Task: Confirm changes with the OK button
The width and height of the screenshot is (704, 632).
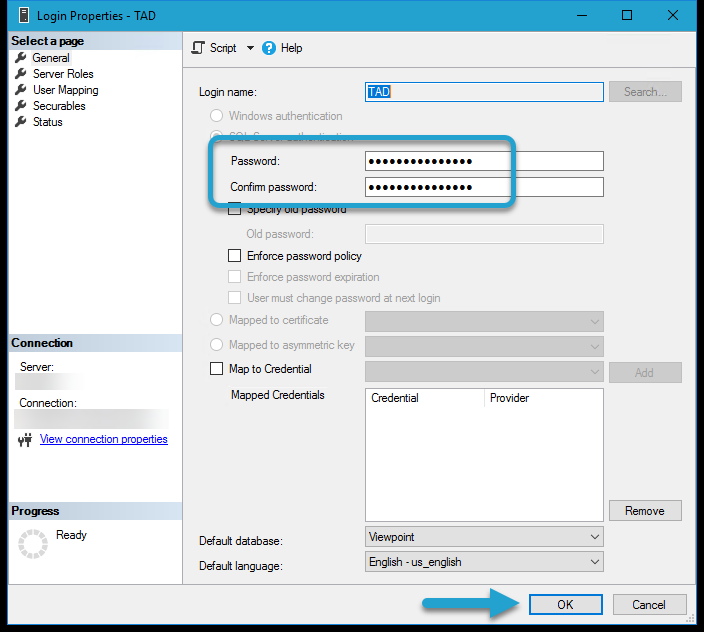Action: click(x=566, y=605)
